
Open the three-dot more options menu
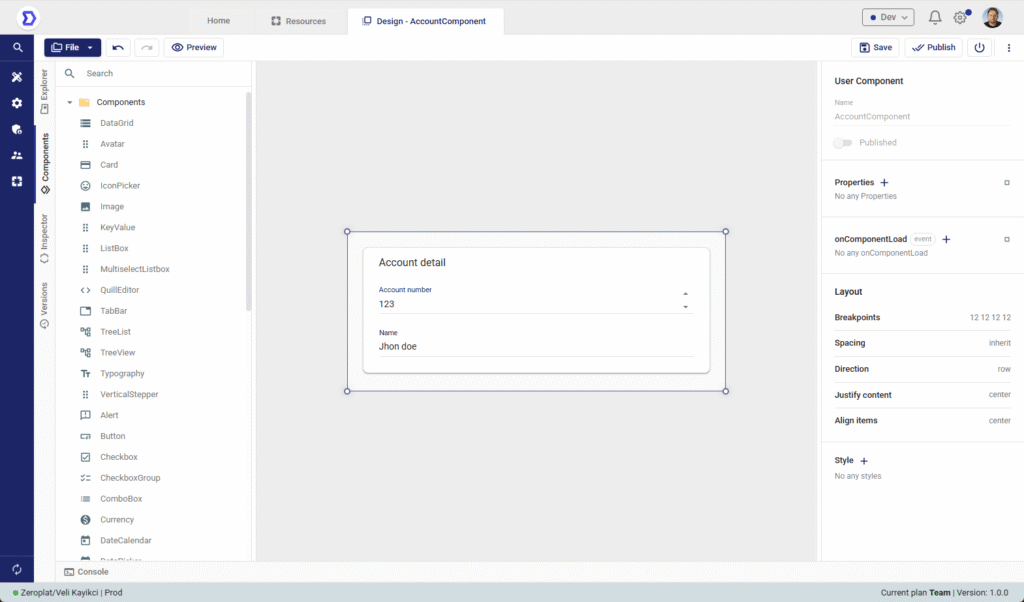tap(1008, 47)
